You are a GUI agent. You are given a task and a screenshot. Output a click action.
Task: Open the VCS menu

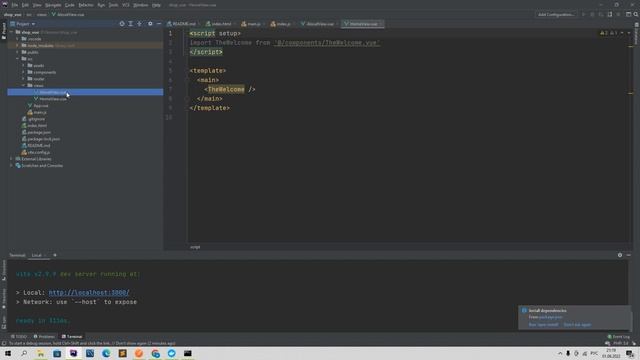click(126, 5)
